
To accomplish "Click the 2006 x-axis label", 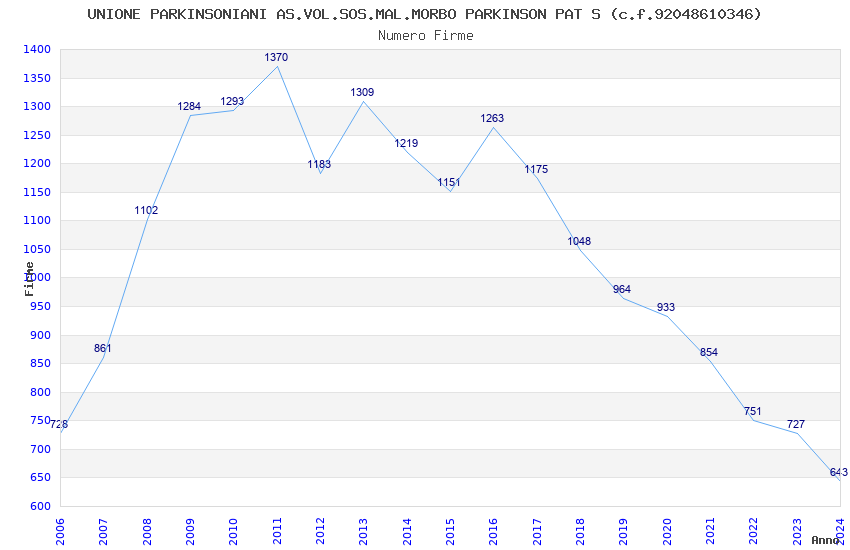I will (x=60, y=532).
